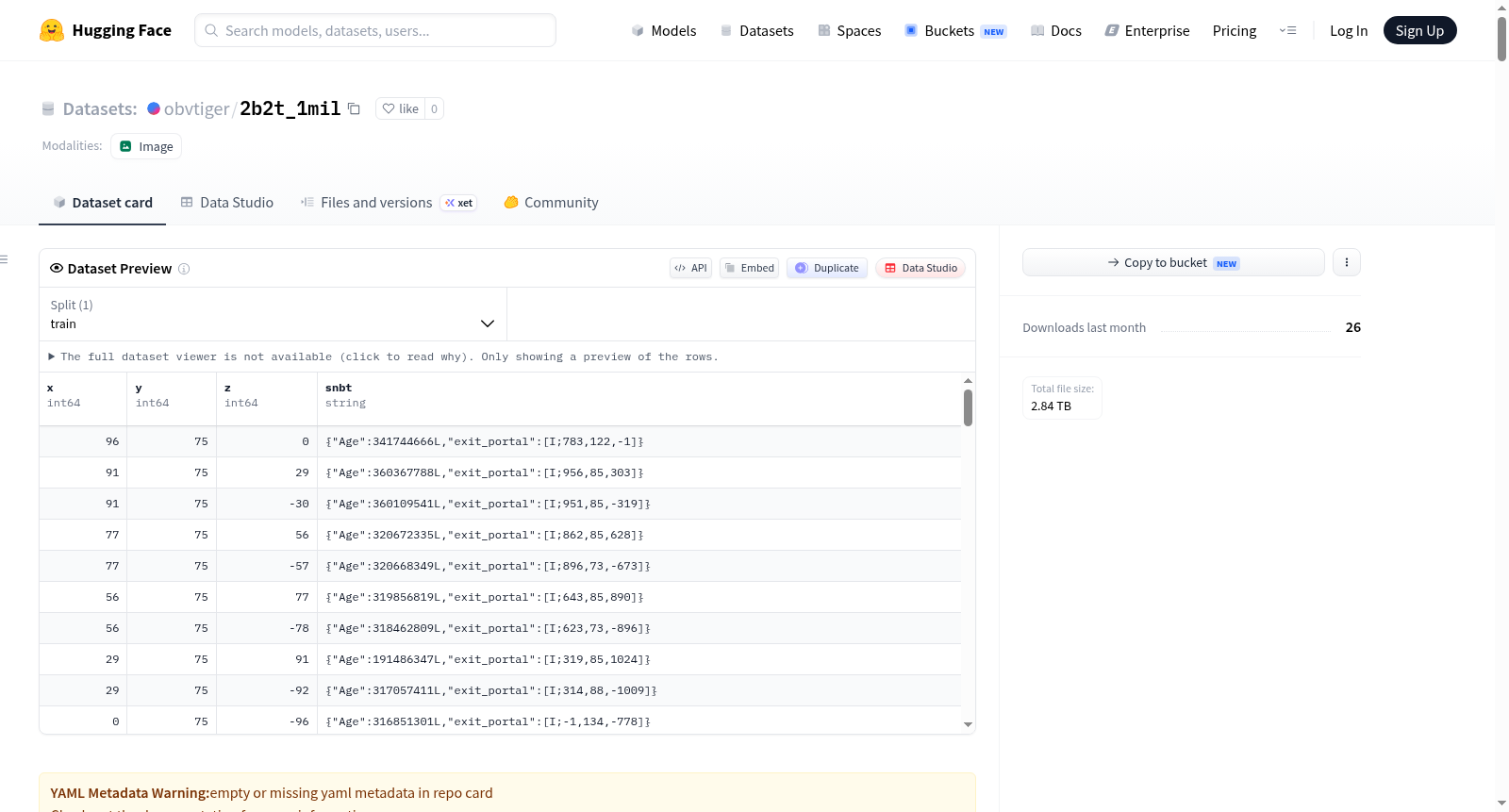Open the three-dot more options button
The width and height of the screenshot is (1509, 812).
[x=1347, y=262]
